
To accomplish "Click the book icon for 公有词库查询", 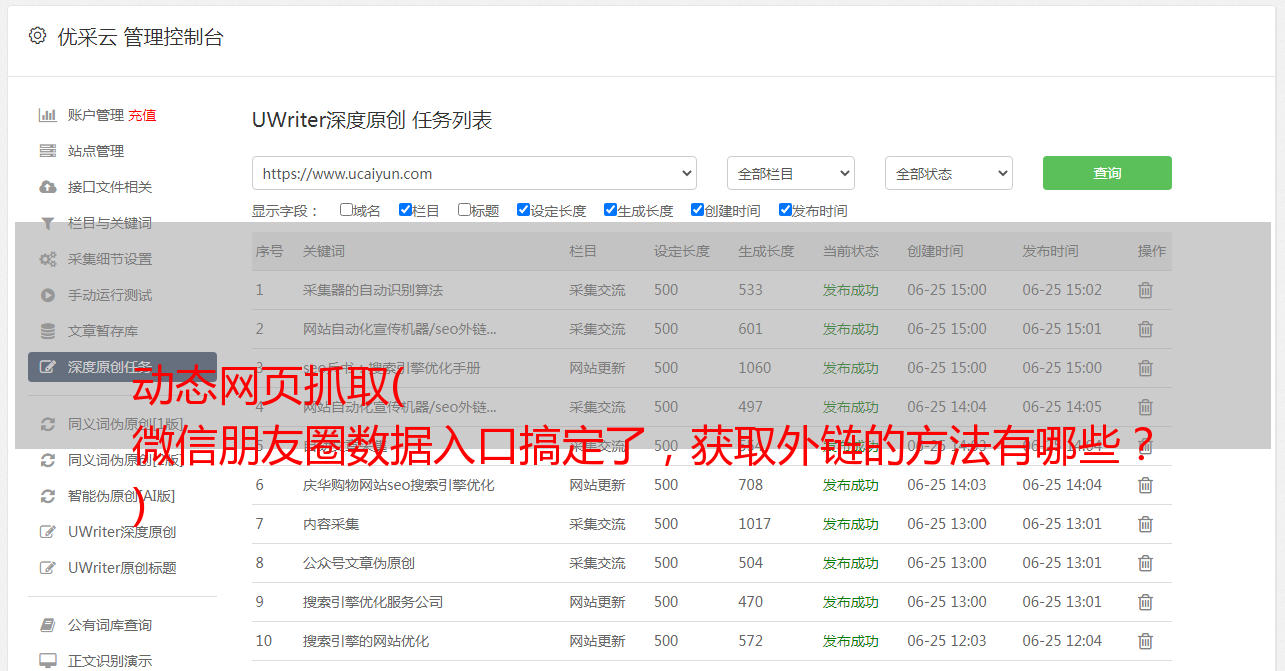I will pyautogui.click(x=47, y=625).
